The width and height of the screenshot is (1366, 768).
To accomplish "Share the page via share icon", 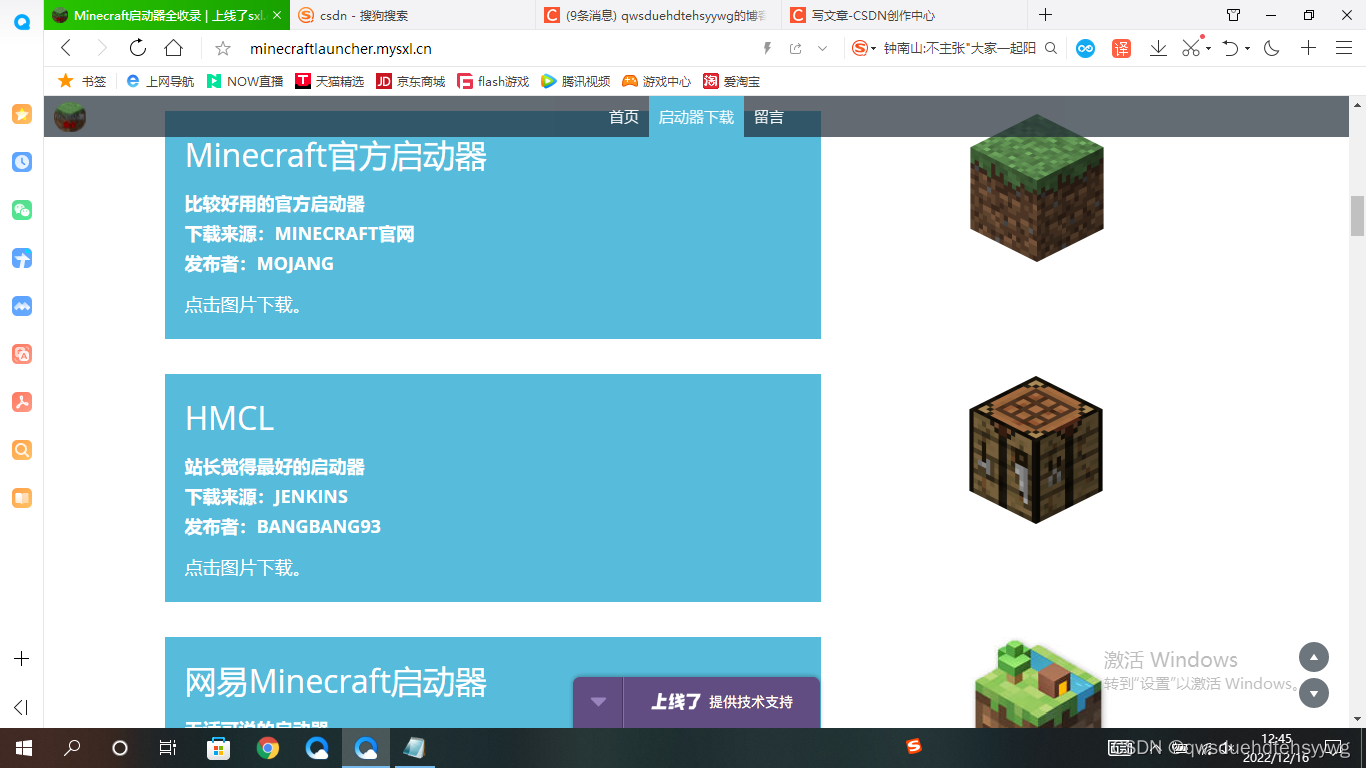I will [x=796, y=48].
